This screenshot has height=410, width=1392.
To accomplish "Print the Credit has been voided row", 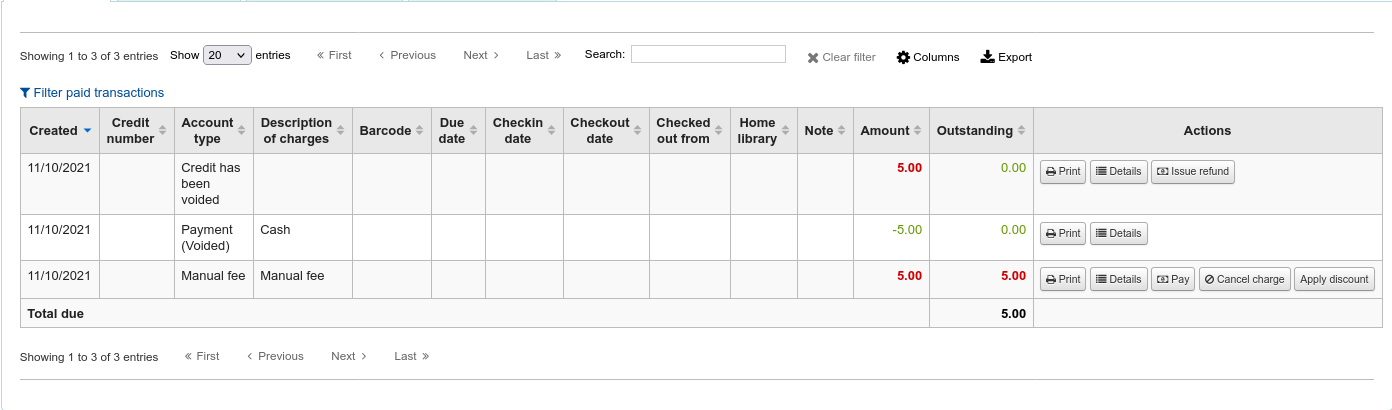I will (1063, 171).
